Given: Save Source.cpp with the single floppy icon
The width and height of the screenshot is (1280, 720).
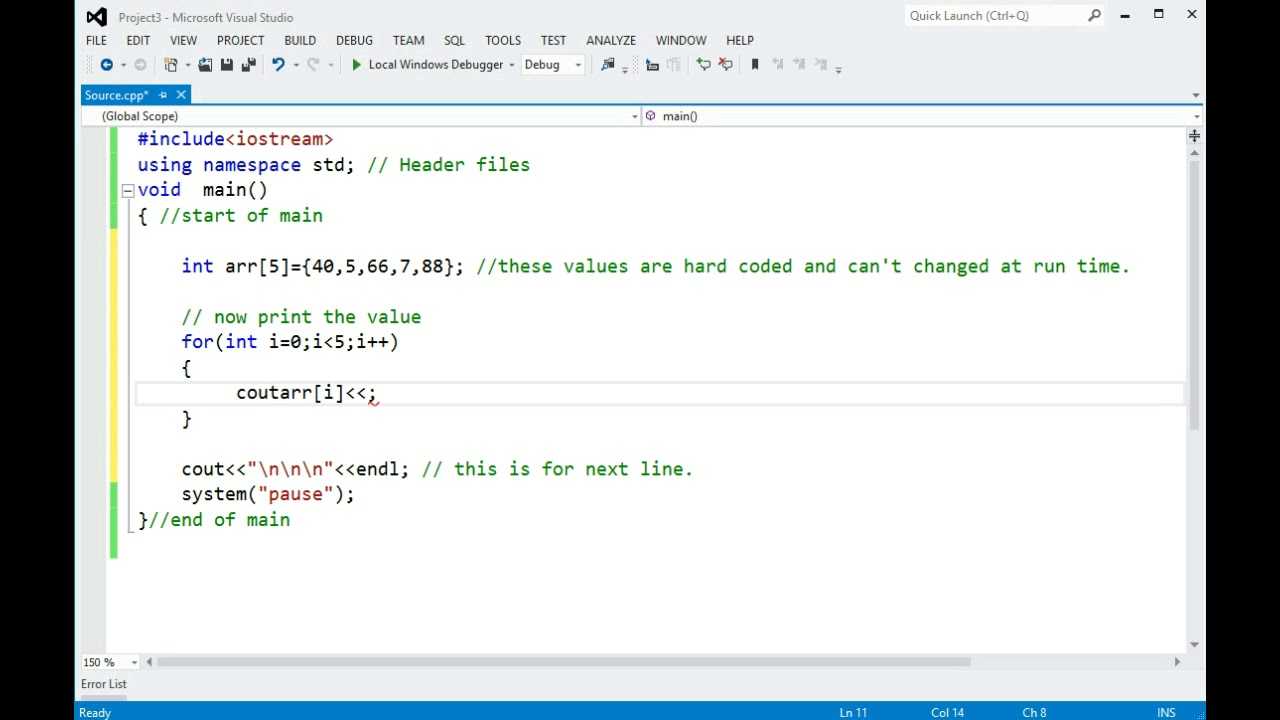Looking at the screenshot, I should click(x=227, y=65).
